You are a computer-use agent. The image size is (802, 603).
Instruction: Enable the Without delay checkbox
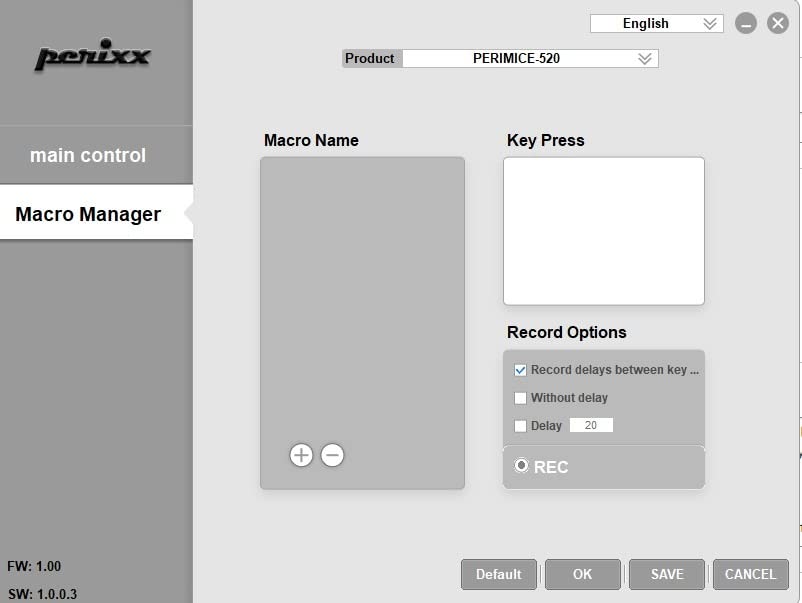pos(520,398)
